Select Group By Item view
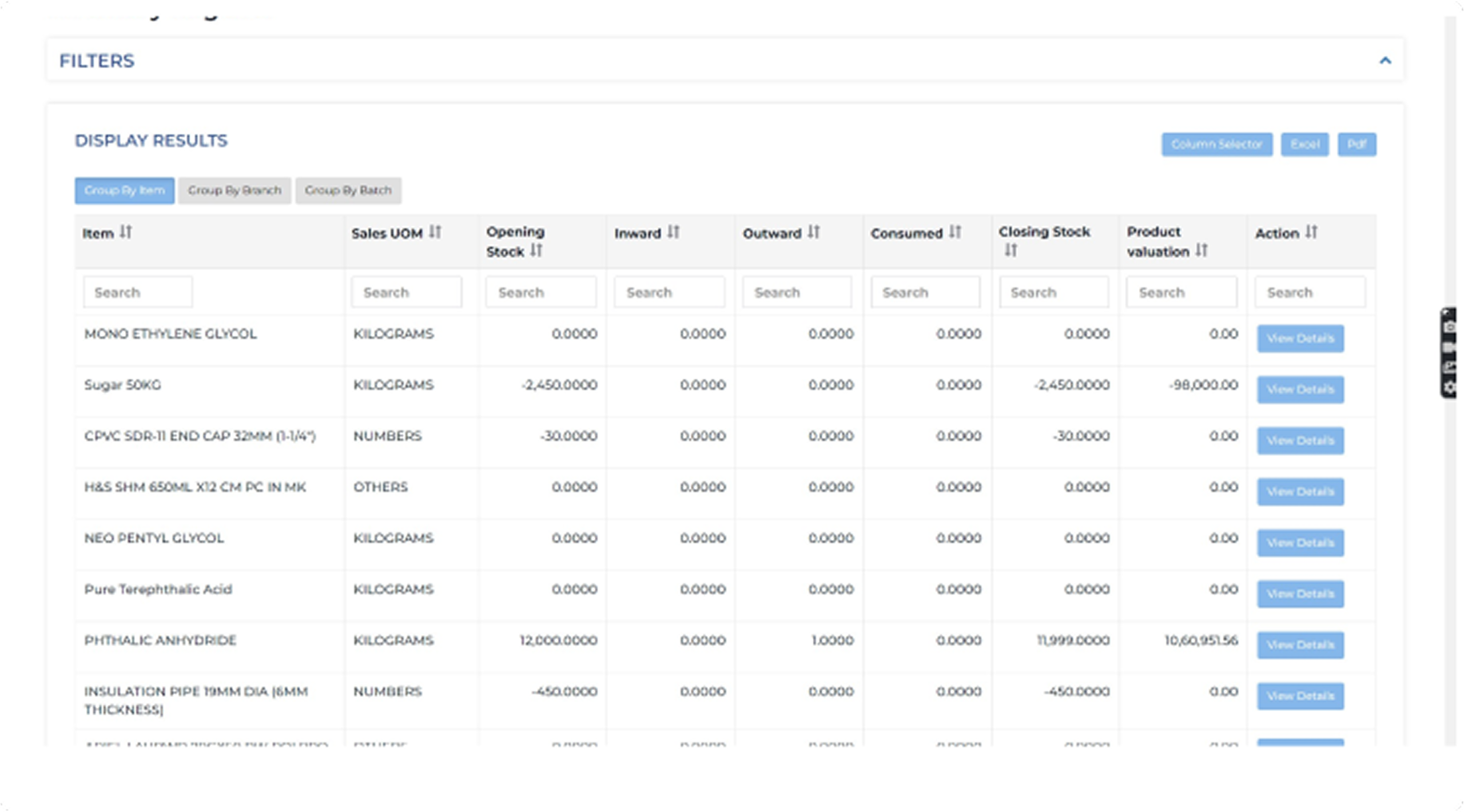The height and width of the screenshot is (812, 1464). pos(124,190)
